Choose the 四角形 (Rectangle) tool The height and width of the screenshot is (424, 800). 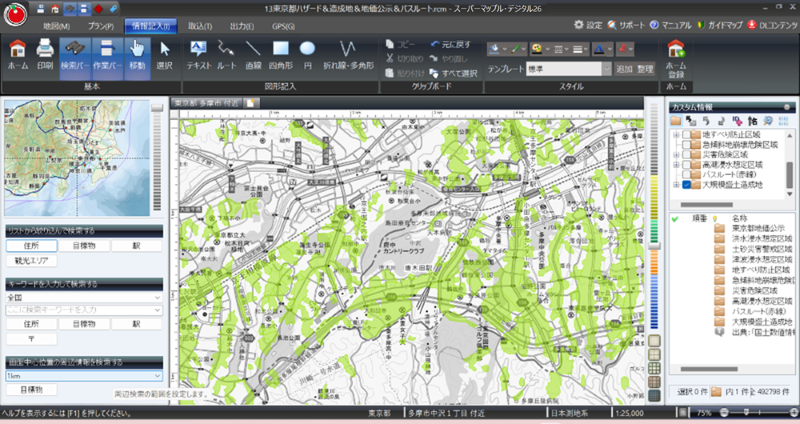pos(281,55)
